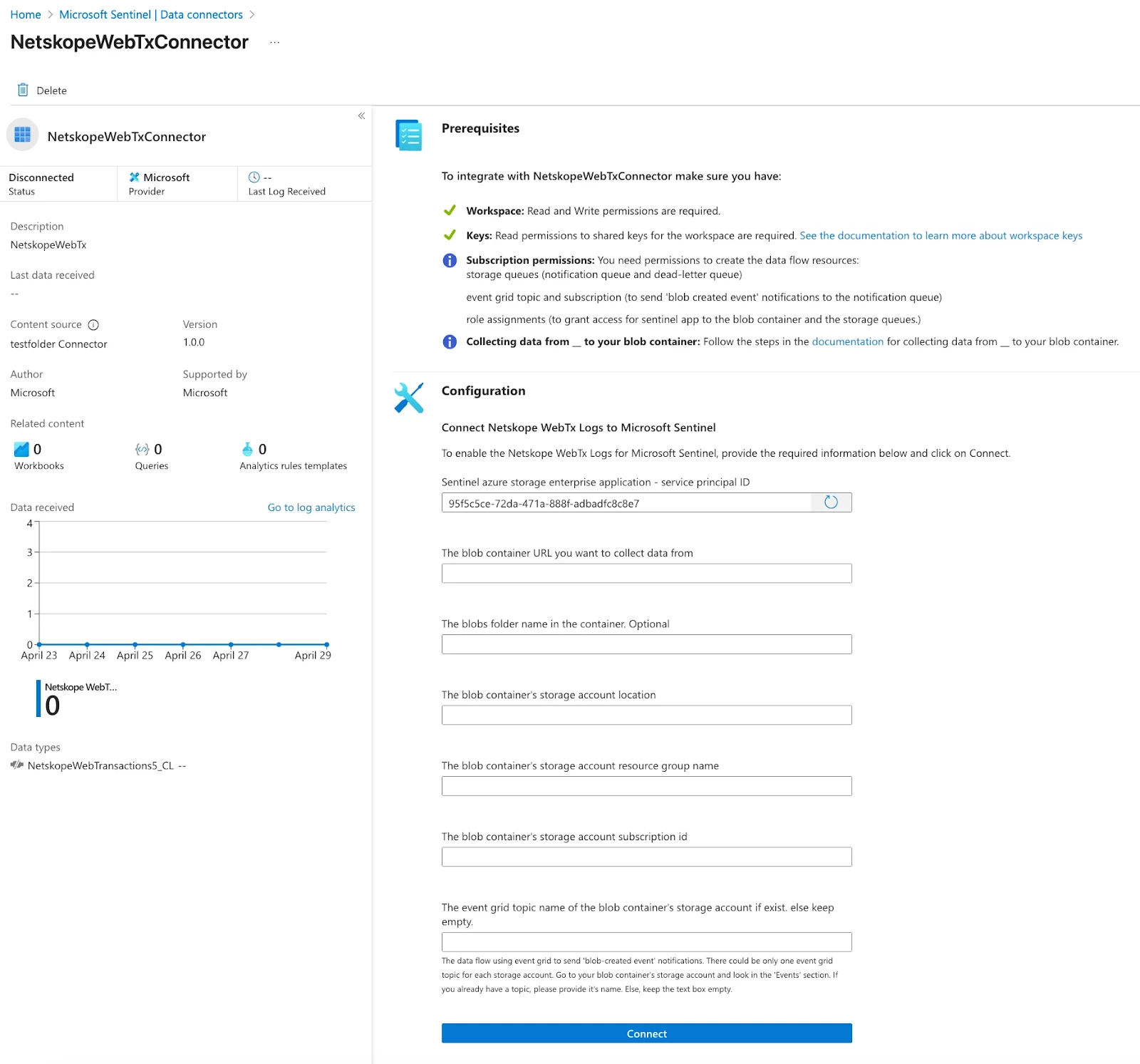Click the April 29 data point on chart
The image size is (1140, 1064).
pyautogui.click(x=326, y=644)
